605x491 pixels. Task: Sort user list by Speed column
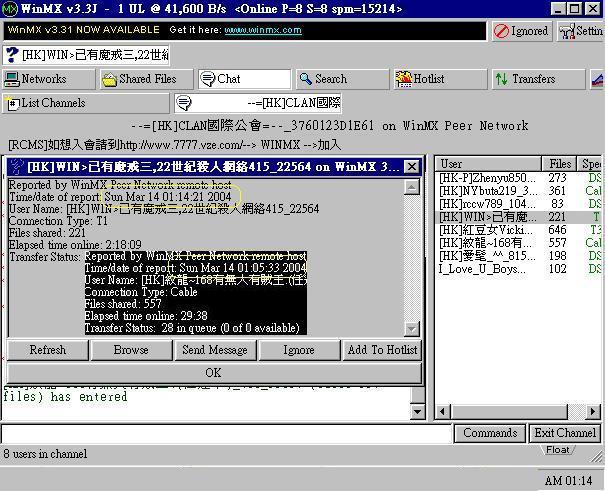click(591, 164)
